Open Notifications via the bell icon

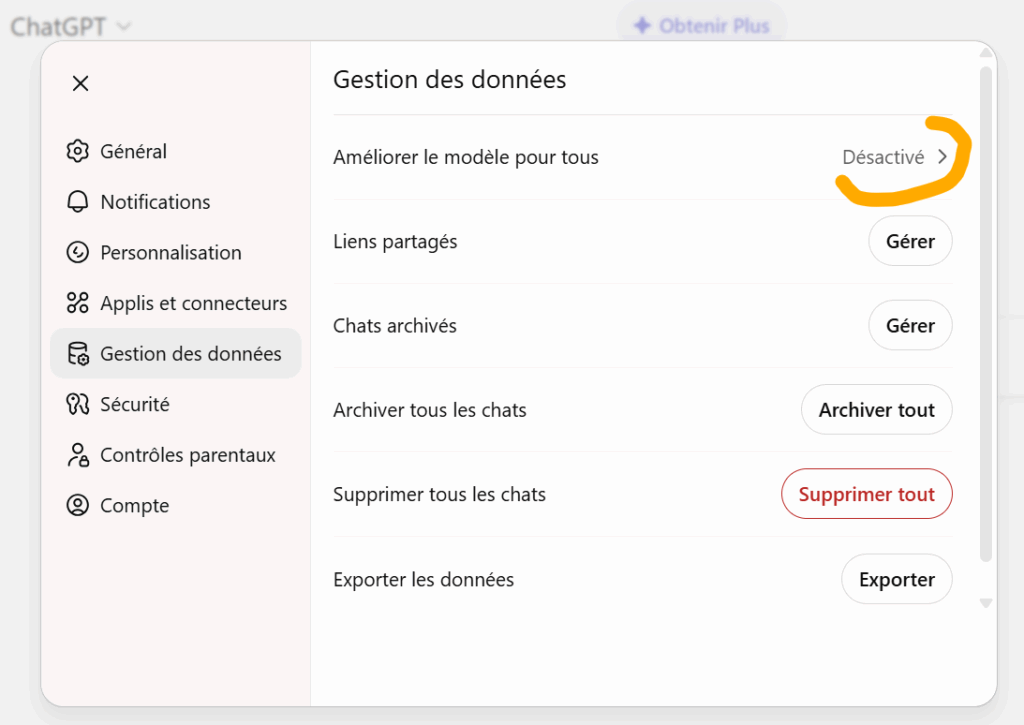tap(78, 202)
